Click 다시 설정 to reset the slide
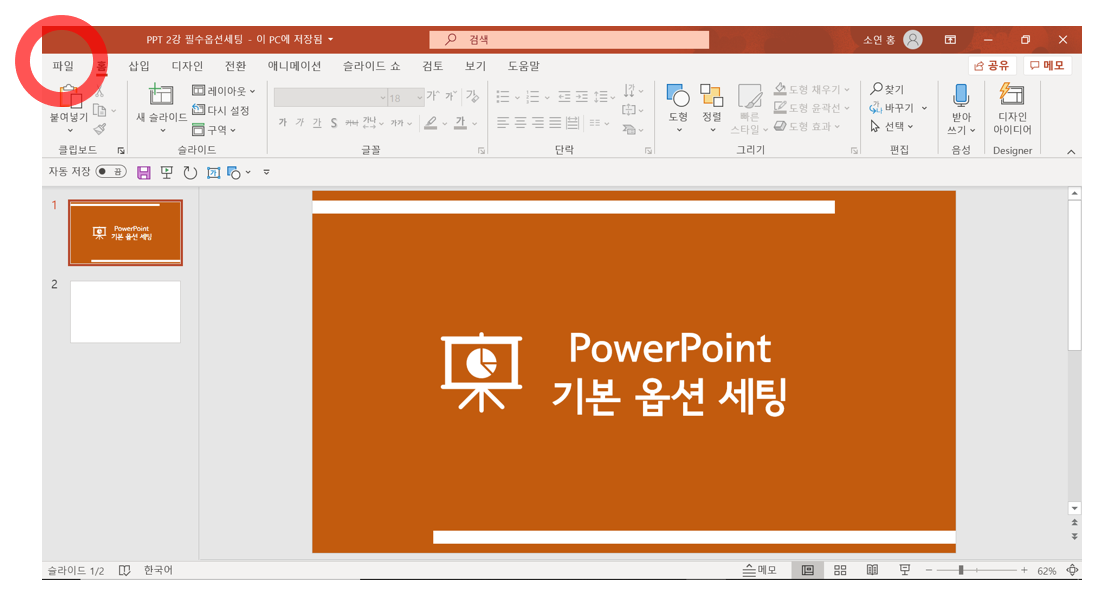This screenshot has height=597, width=1102. click(x=221, y=110)
